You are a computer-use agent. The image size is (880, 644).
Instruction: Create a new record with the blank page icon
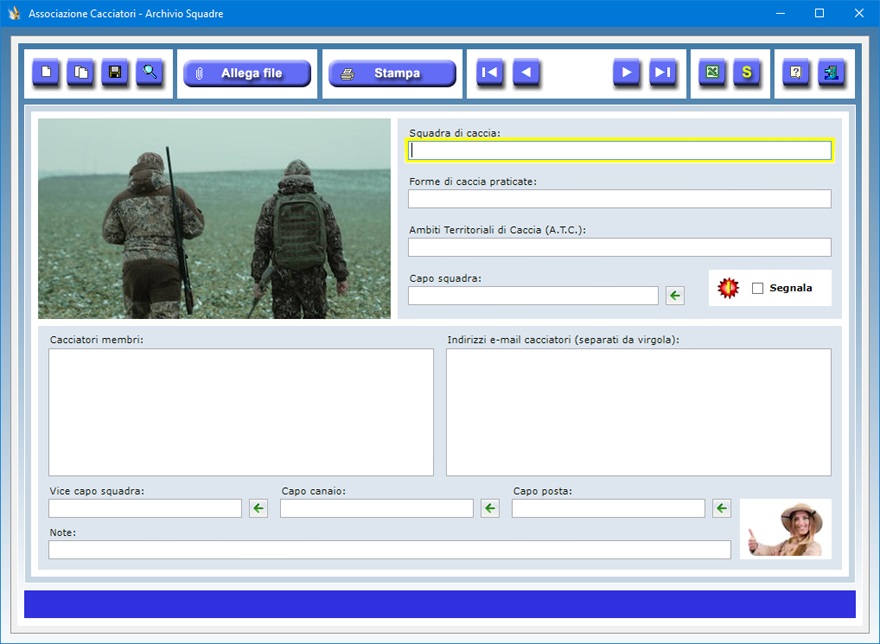coord(46,72)
